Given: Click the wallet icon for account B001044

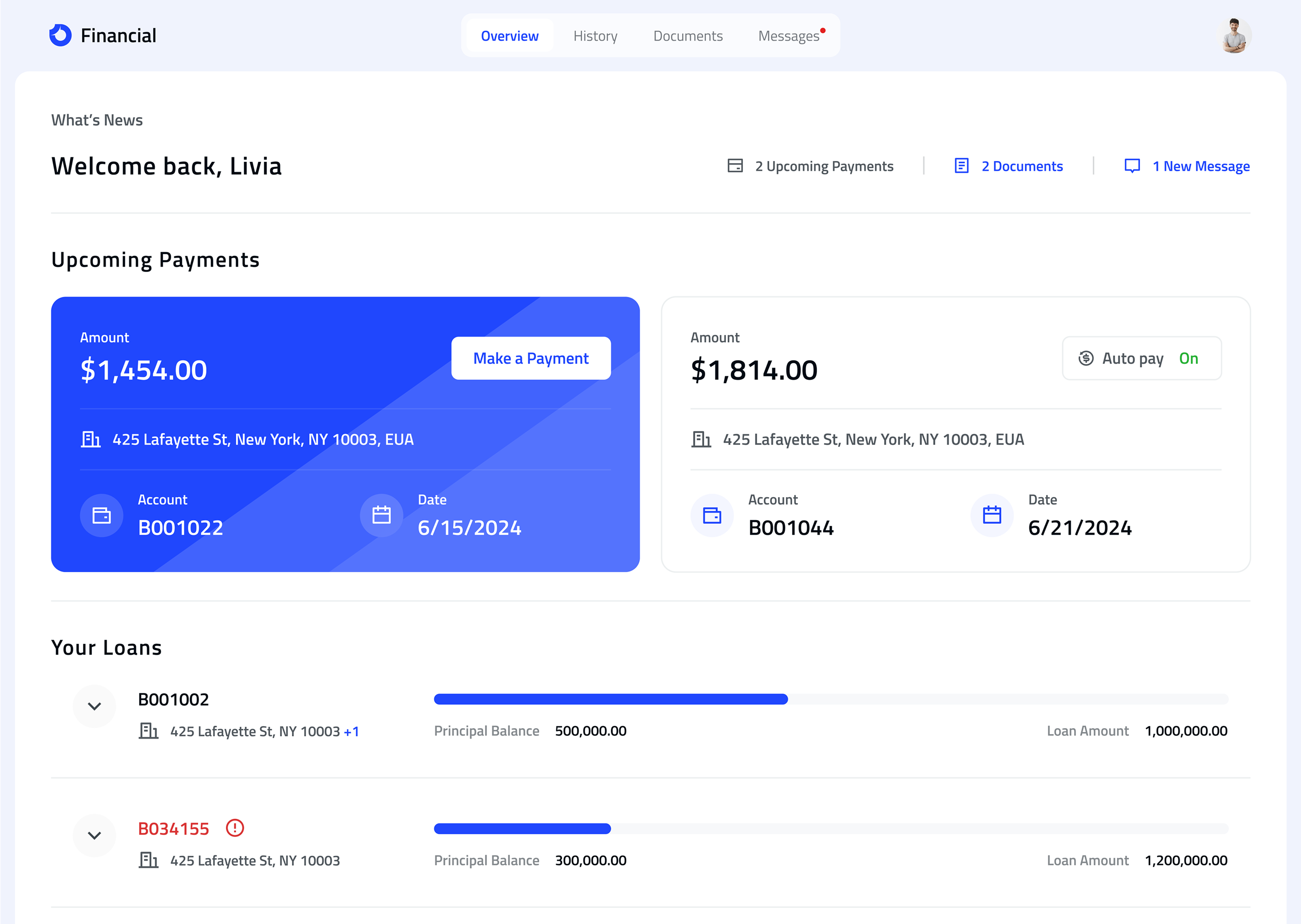Looking at the screenshot, I should coord(712,515).
